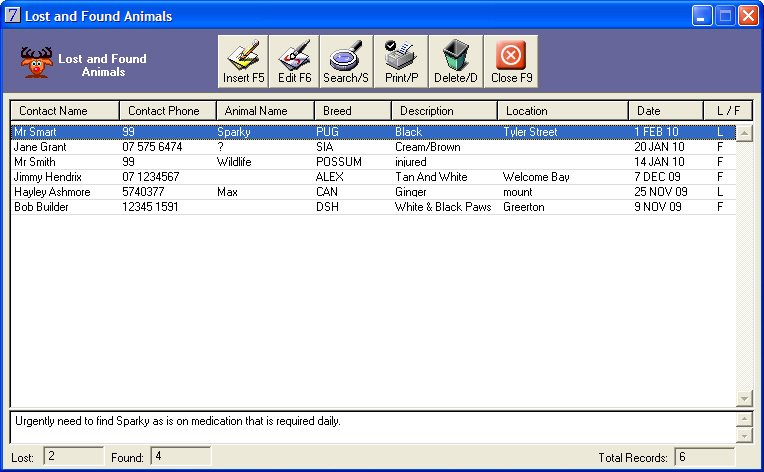This screenshot has width=764, height=472.
Task: Sort by Breed column header
Action: pos(353,111)
